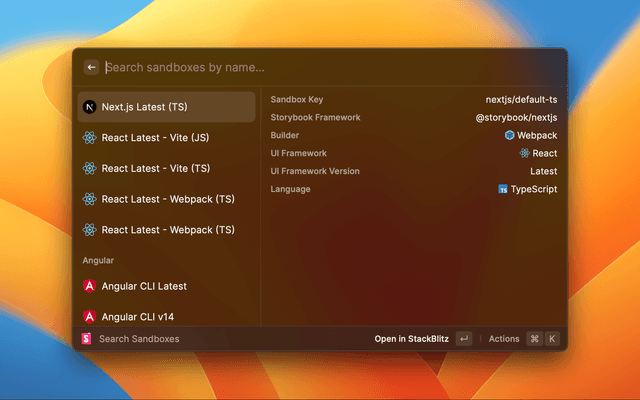Click the Enter key shortcut icon

(x=463, y=339)
